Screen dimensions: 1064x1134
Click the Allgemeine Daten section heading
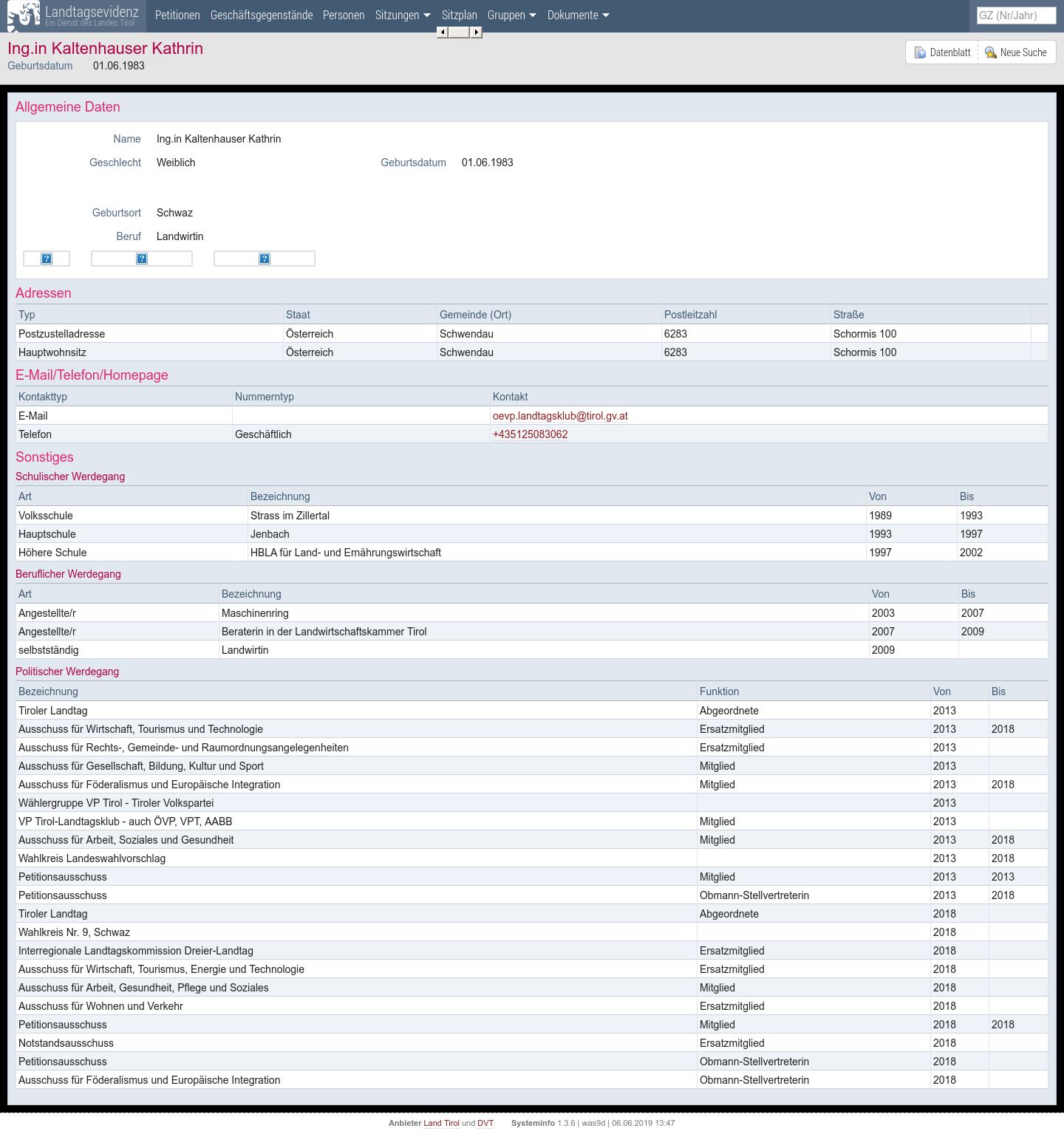68,107
